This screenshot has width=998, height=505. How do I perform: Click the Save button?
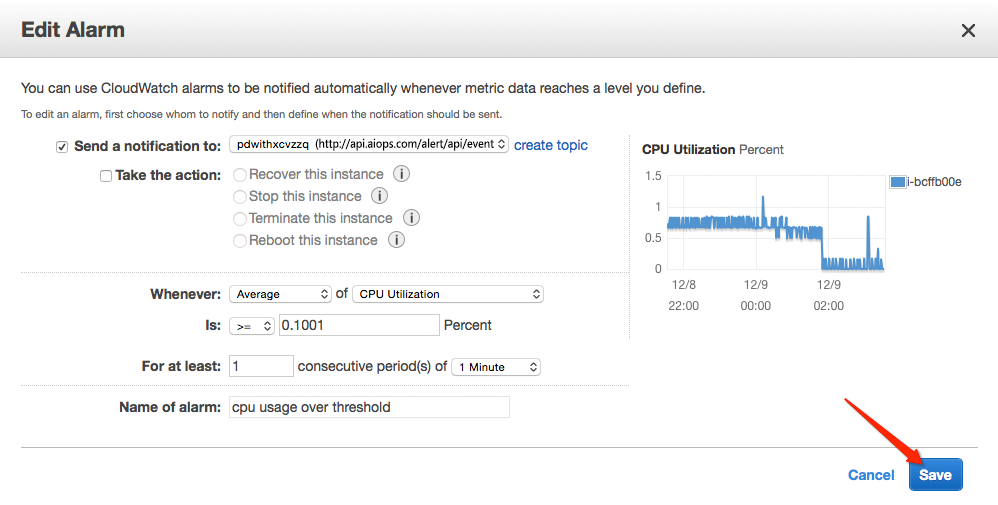[x=936, y=474]
